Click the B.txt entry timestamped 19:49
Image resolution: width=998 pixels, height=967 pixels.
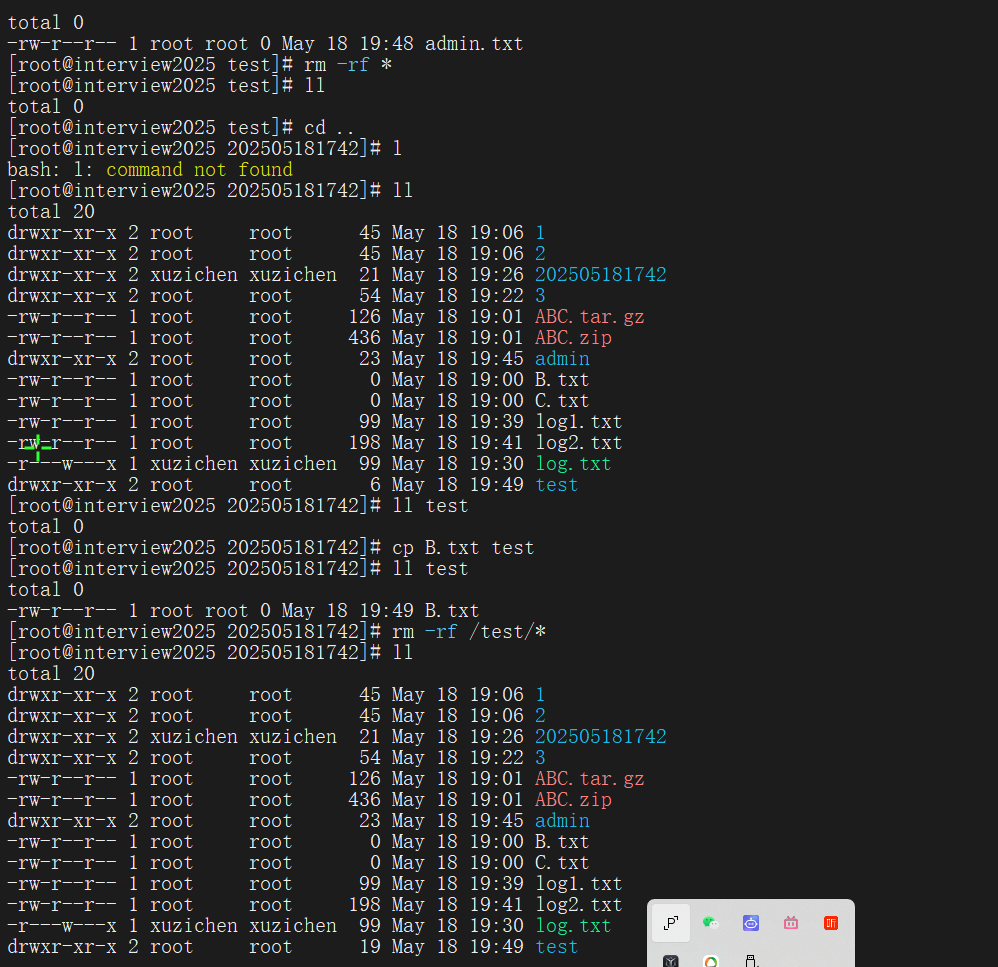[451, 611]
